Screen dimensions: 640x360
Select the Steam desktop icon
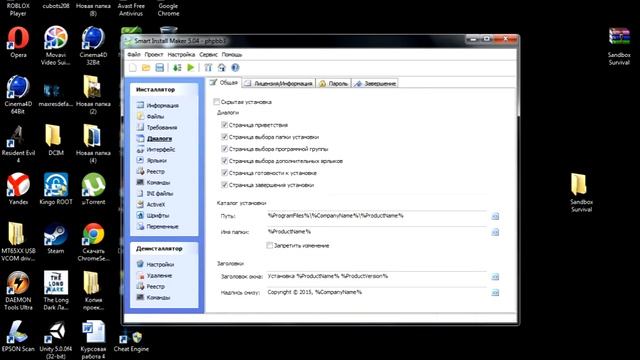coord(56,238)
